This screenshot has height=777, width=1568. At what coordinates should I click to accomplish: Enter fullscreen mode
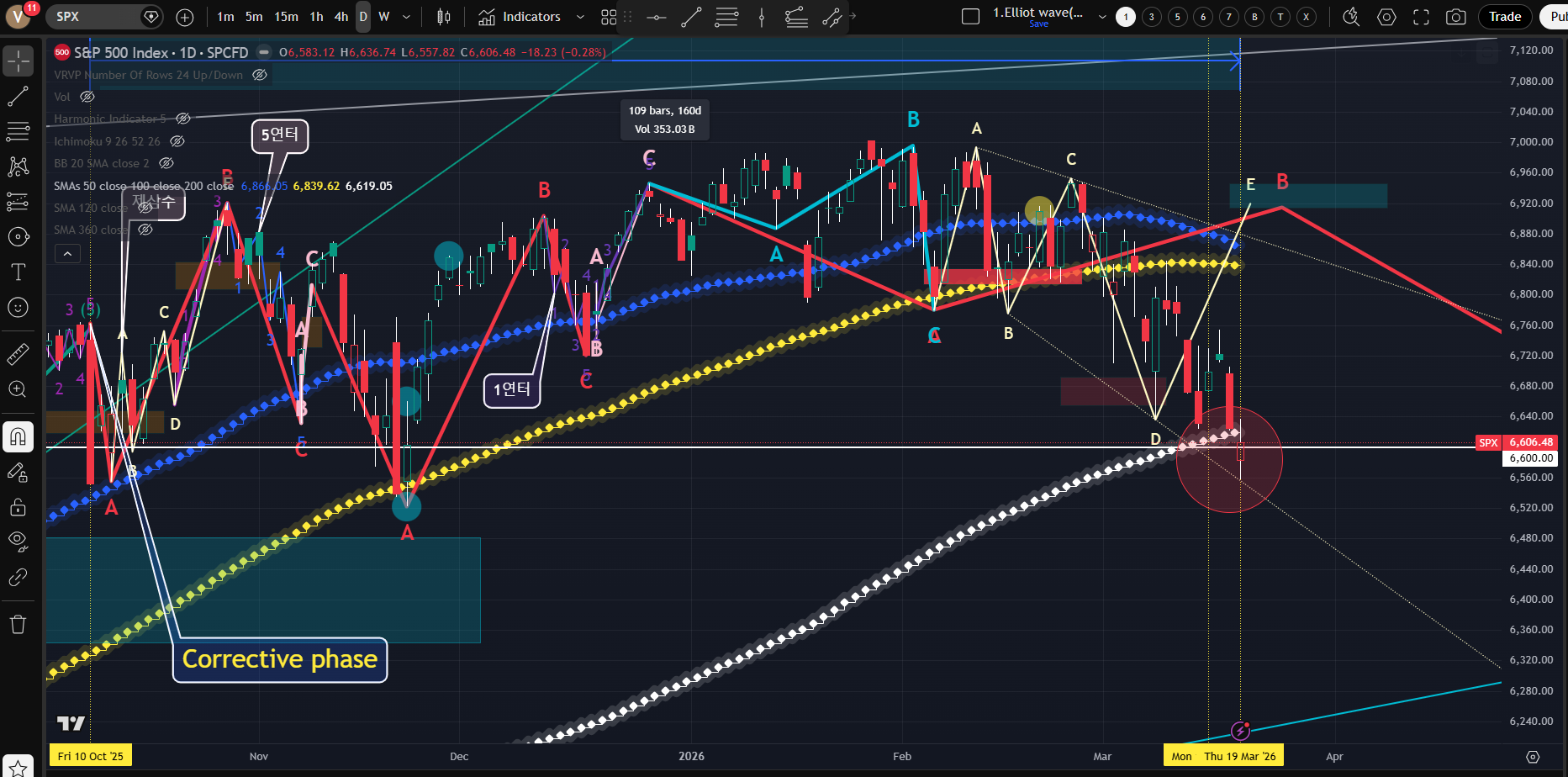pyautogui.click(x=1421, y=17)
